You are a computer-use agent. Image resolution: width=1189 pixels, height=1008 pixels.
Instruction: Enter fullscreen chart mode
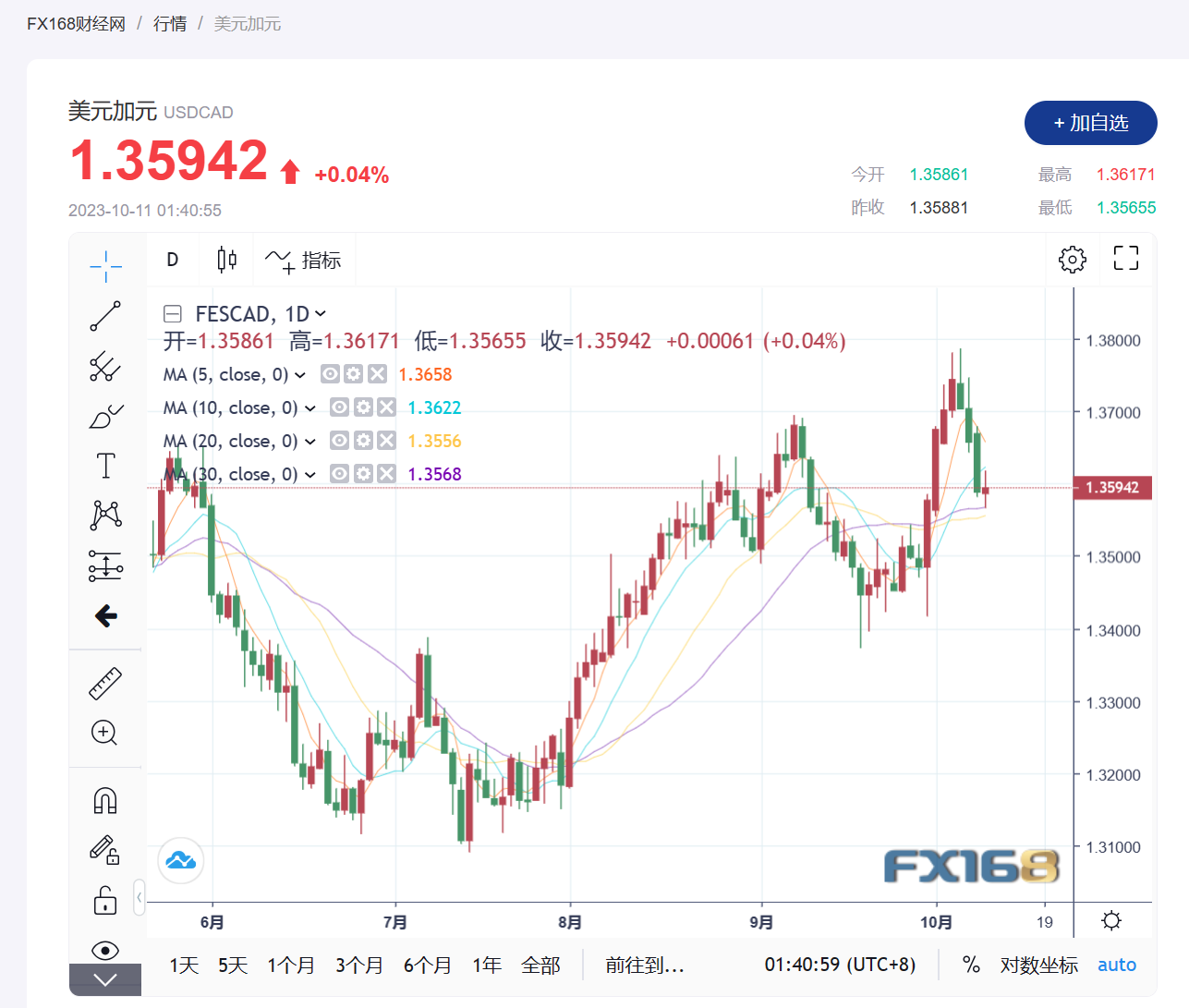1125,259
